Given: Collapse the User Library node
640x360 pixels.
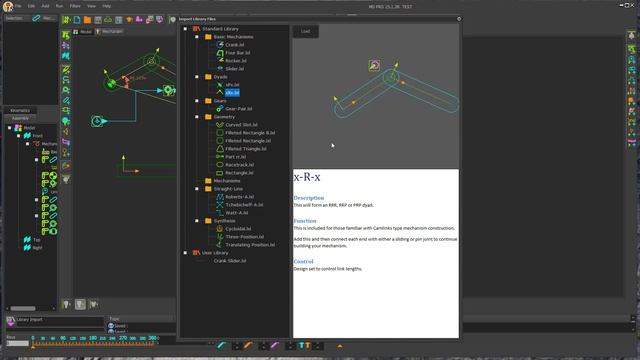Looking at the screenshot, I should tap(185, 253).
